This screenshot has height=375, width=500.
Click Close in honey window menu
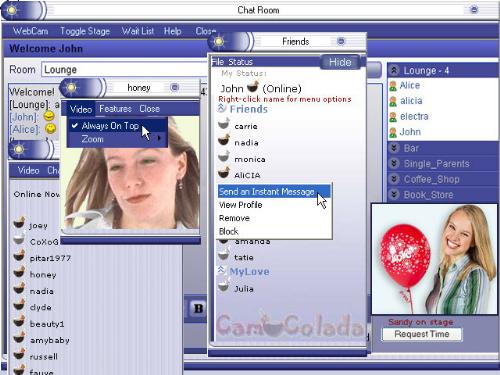[149, 109]
